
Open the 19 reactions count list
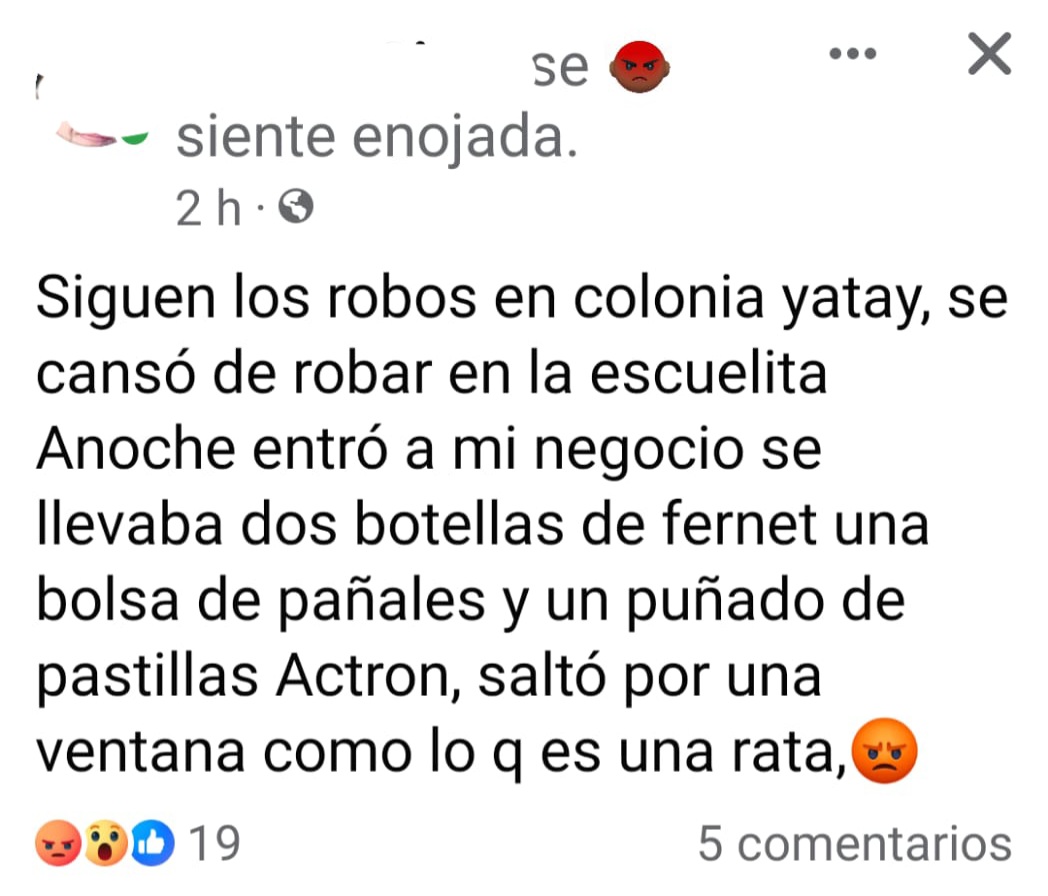tap(214, 843)
